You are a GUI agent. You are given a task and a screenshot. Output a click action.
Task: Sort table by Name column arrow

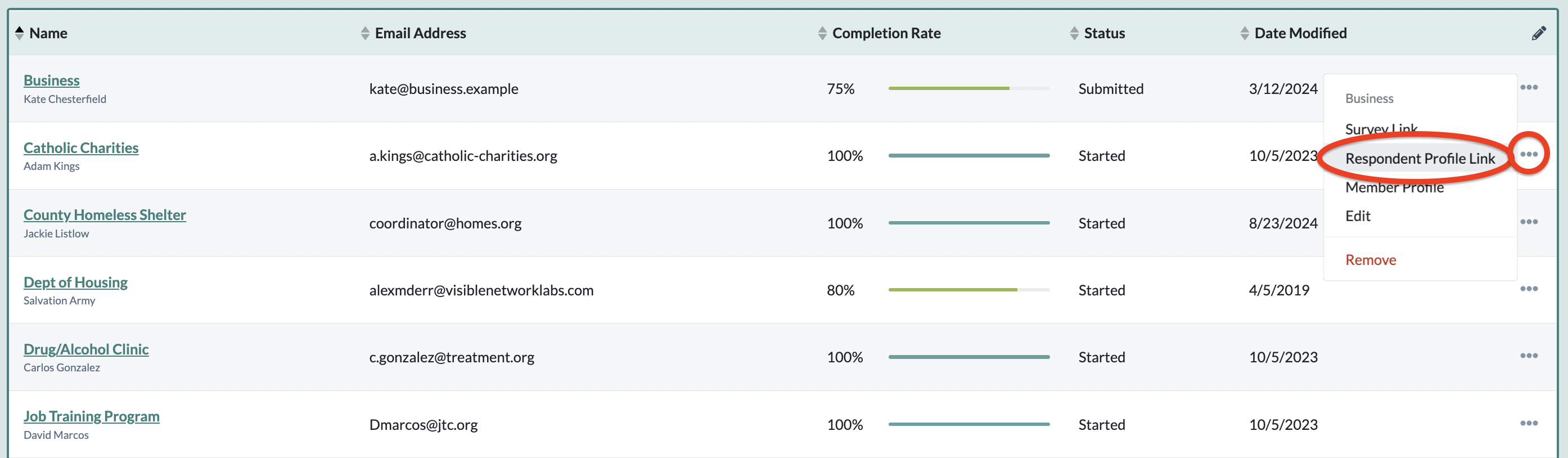click(x=20, y=33)
